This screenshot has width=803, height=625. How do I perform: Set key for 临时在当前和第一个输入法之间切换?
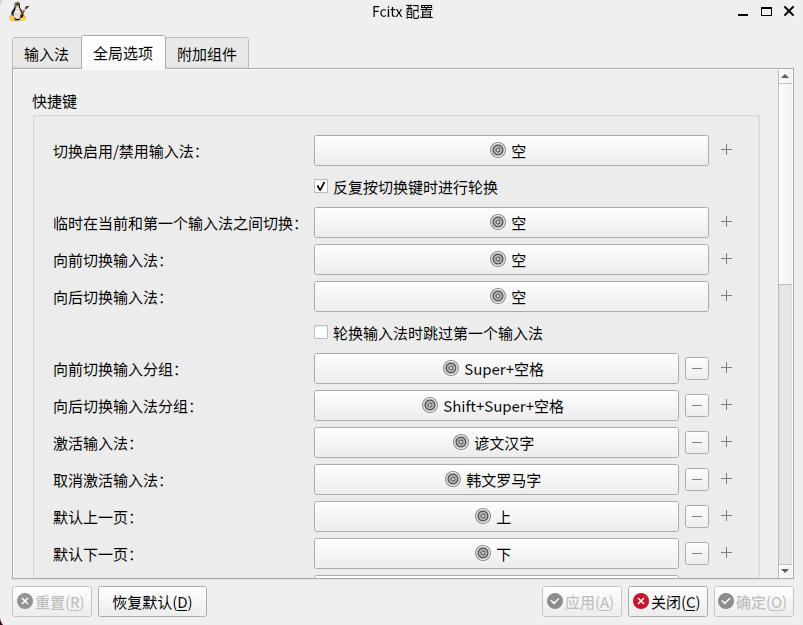tap(511, 222)
